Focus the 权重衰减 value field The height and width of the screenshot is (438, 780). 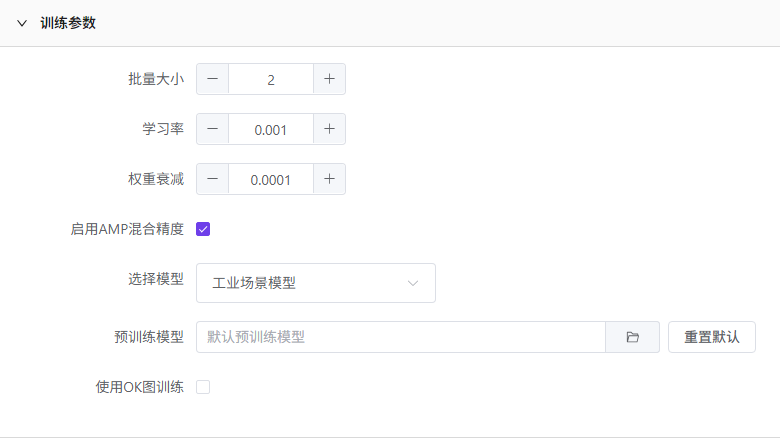click(271, 179)
